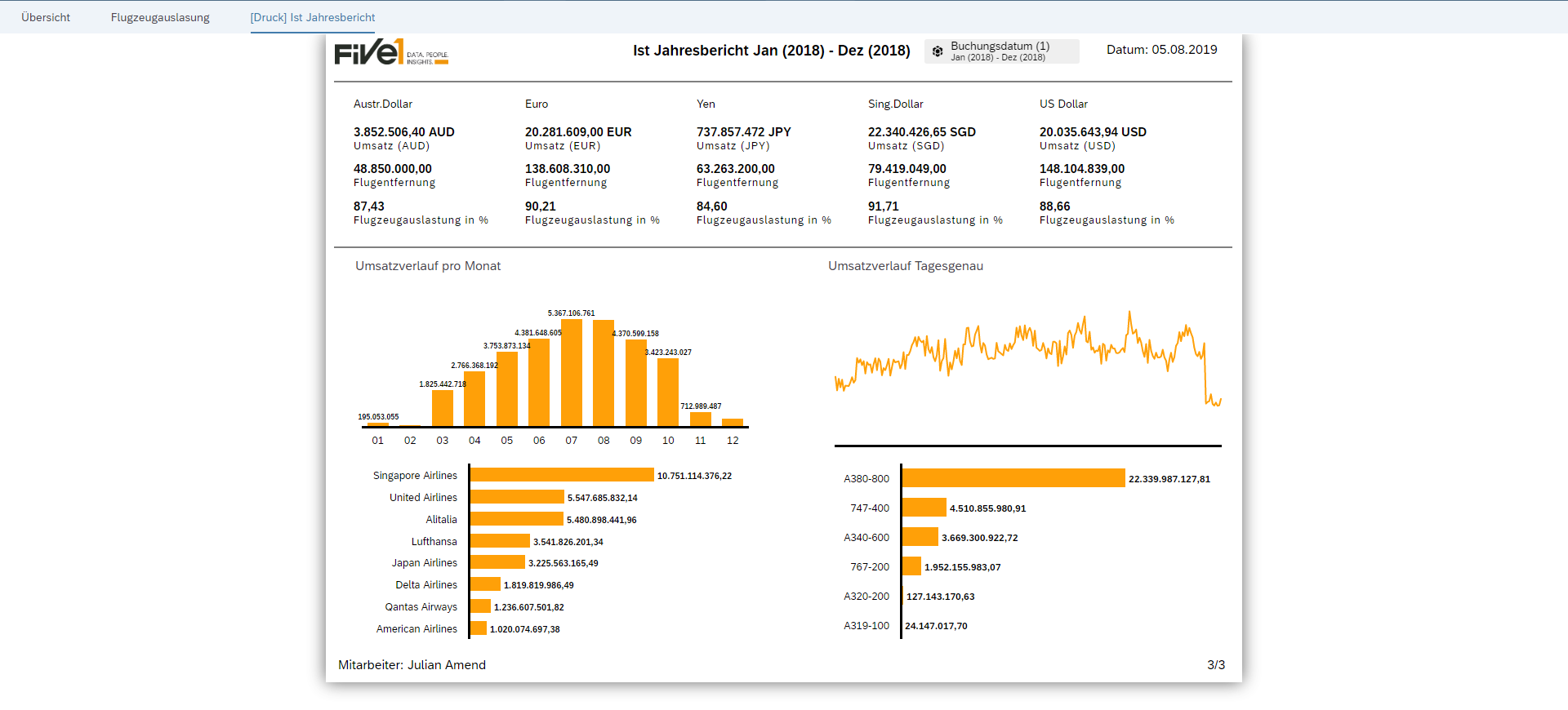Click the Umsatzverlauf pro Monat chart title
The width and height of the screenshot is (1568, 710).
(x=428, y=266)
